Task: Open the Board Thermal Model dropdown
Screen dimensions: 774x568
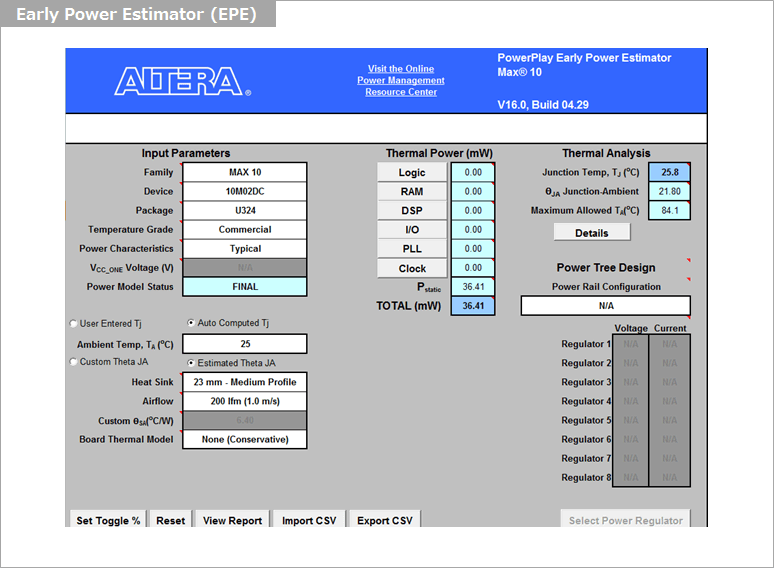Action: point(245,439)
